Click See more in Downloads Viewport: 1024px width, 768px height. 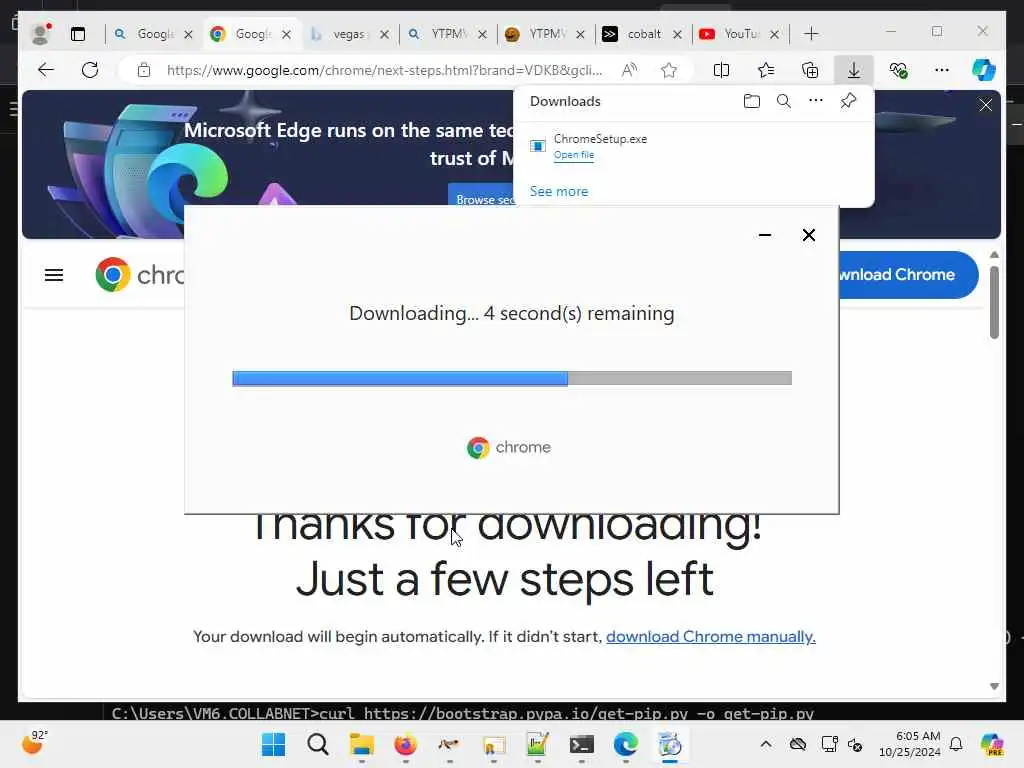coord(559,191)
